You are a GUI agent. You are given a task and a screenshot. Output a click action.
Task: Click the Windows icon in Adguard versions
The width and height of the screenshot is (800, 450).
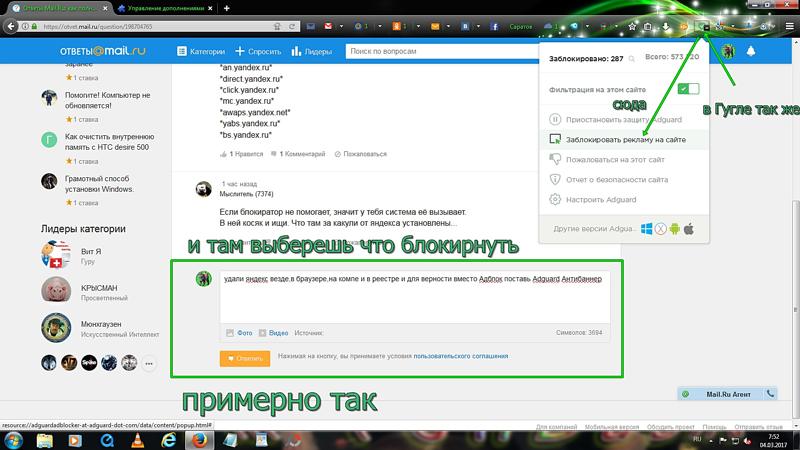646,229
